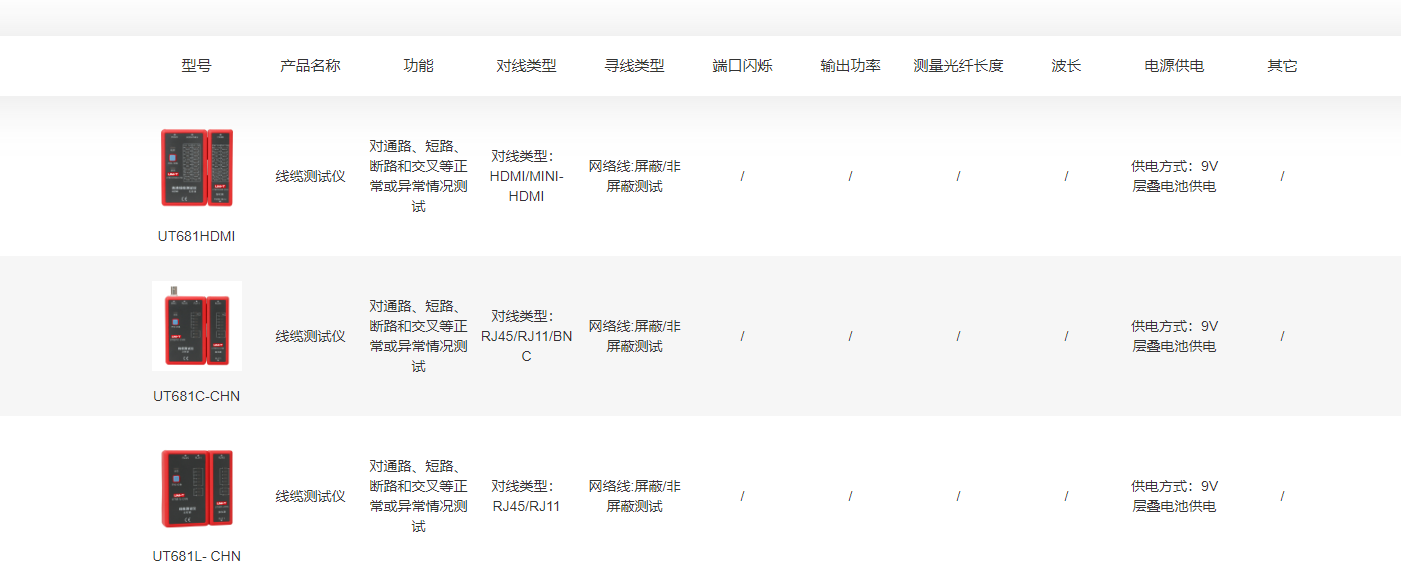
Task: Open the UT681C-CHN model link
Action: coord(196,396)
